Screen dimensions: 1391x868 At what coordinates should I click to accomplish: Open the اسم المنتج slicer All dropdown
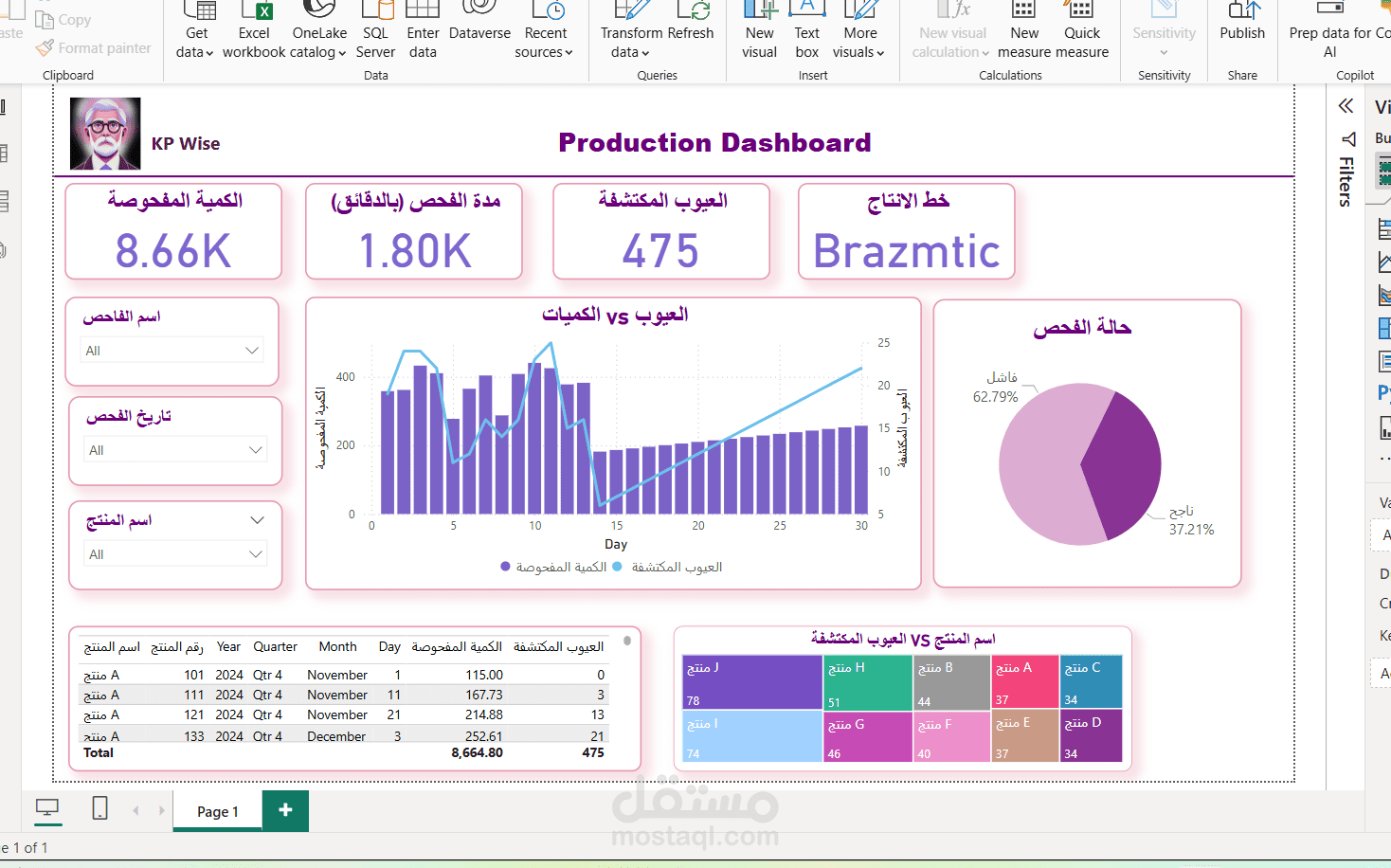pos(175,554)
